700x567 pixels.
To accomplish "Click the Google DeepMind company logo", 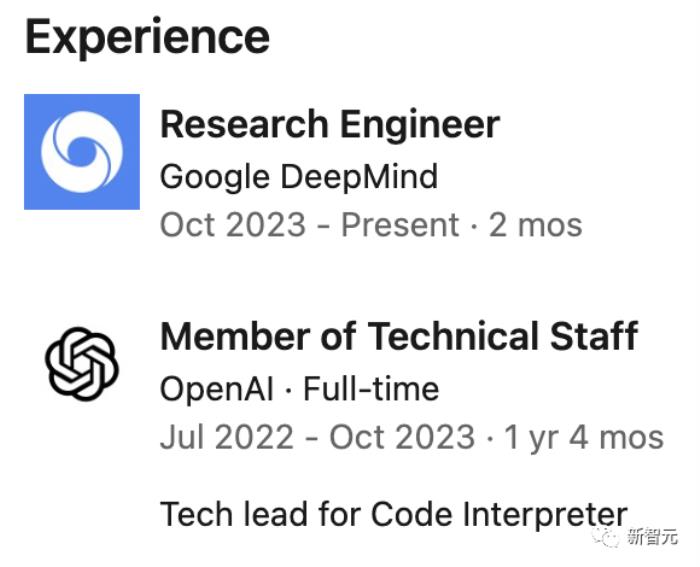I will click(x=82, y=152).
